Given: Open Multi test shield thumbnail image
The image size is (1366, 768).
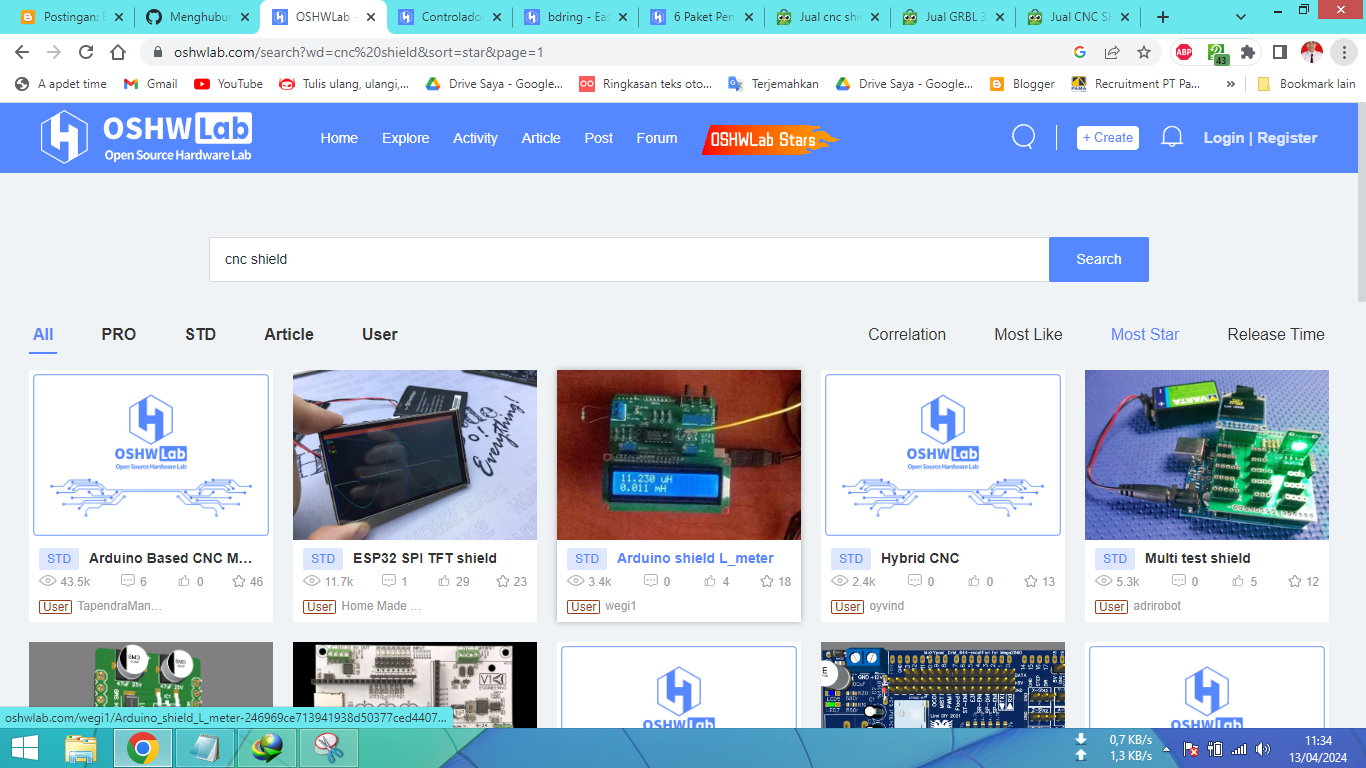Looking at the screenshot, I should click(1207, 455).
